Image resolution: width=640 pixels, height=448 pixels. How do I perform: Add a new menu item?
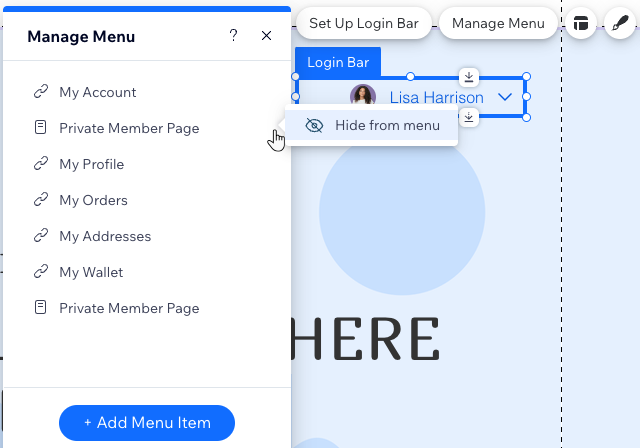147,423
